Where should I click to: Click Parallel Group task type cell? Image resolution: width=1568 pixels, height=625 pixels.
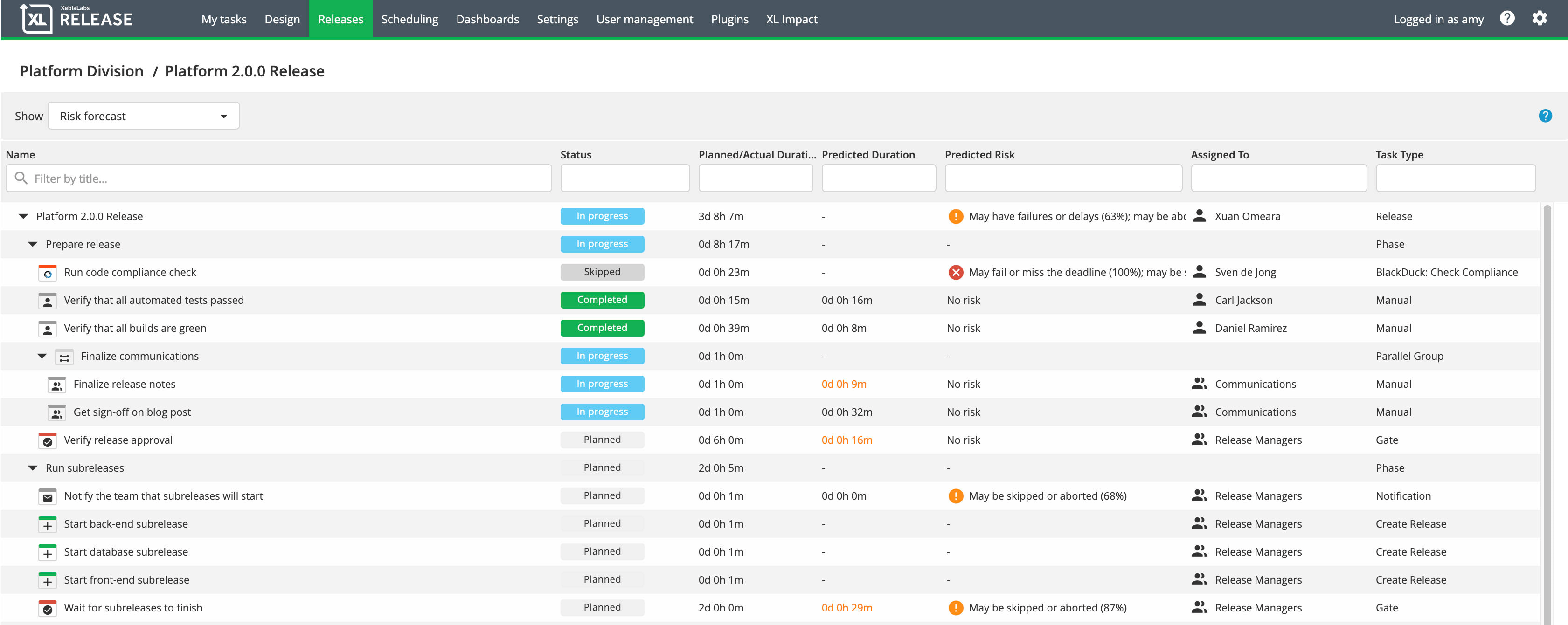click(x=1409, y=356)
